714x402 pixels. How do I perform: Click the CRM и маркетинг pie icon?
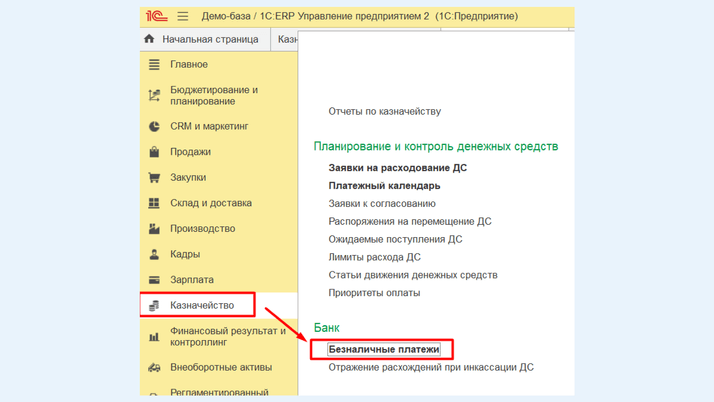click(154, 127)
